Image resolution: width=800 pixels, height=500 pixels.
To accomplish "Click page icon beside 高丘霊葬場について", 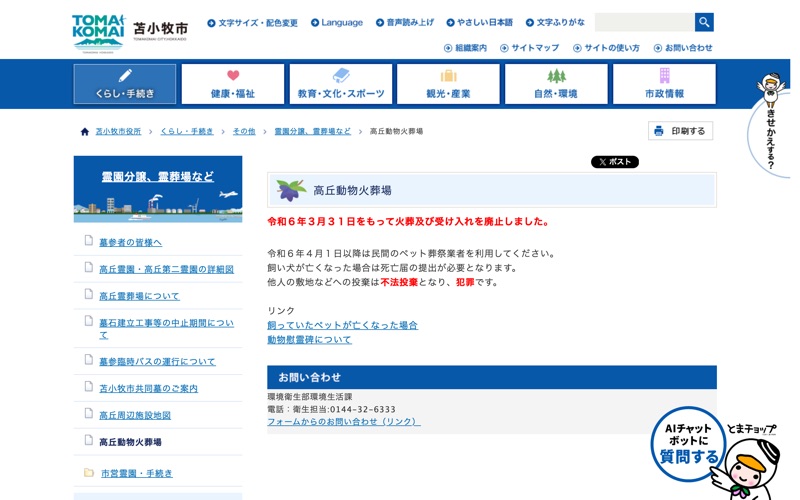I will pos(89,294).
